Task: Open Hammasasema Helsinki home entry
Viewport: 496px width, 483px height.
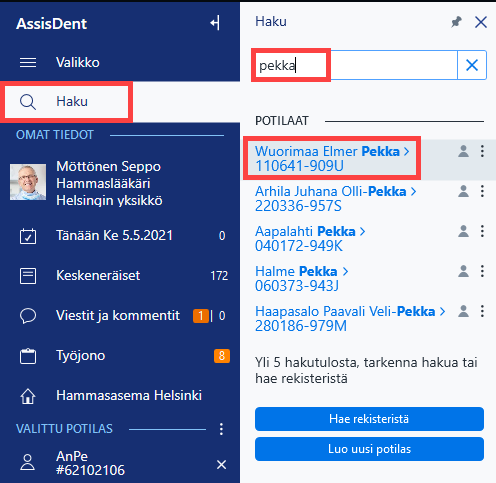Action: (120, 396)
